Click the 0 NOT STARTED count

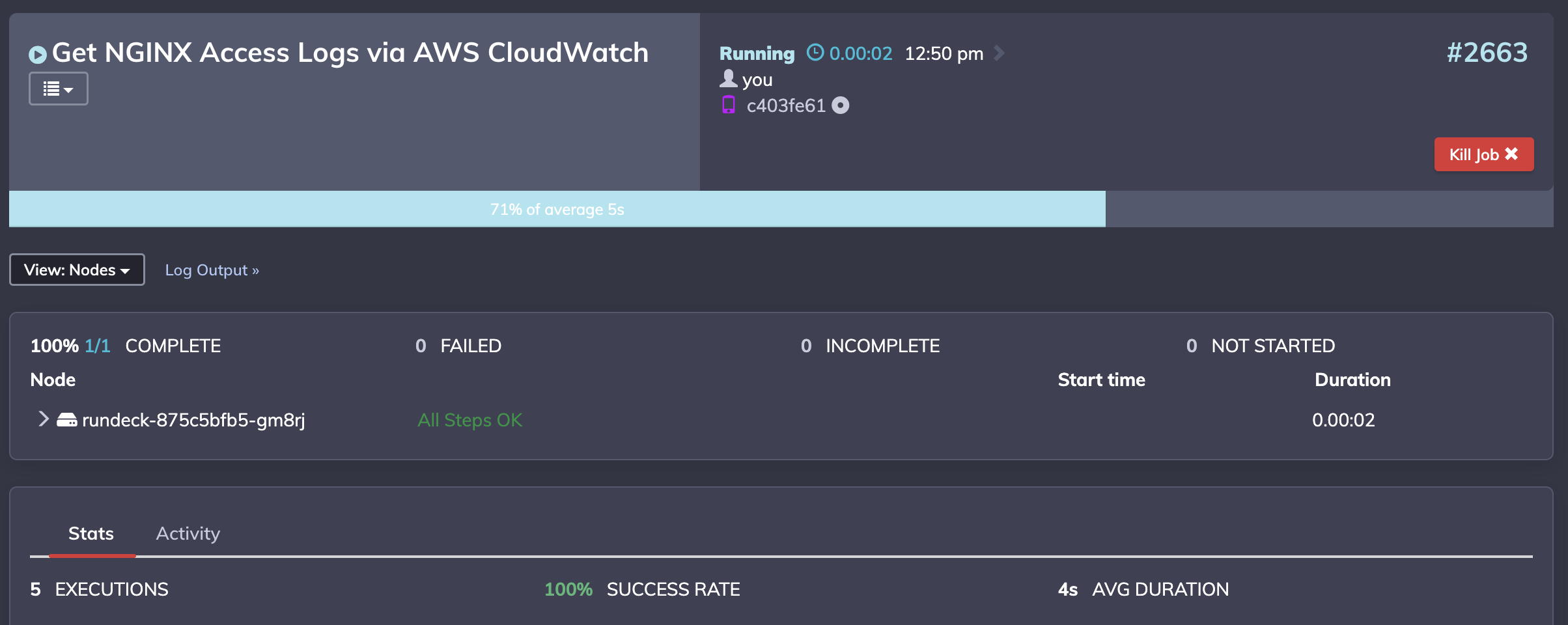click(1261, 346)
